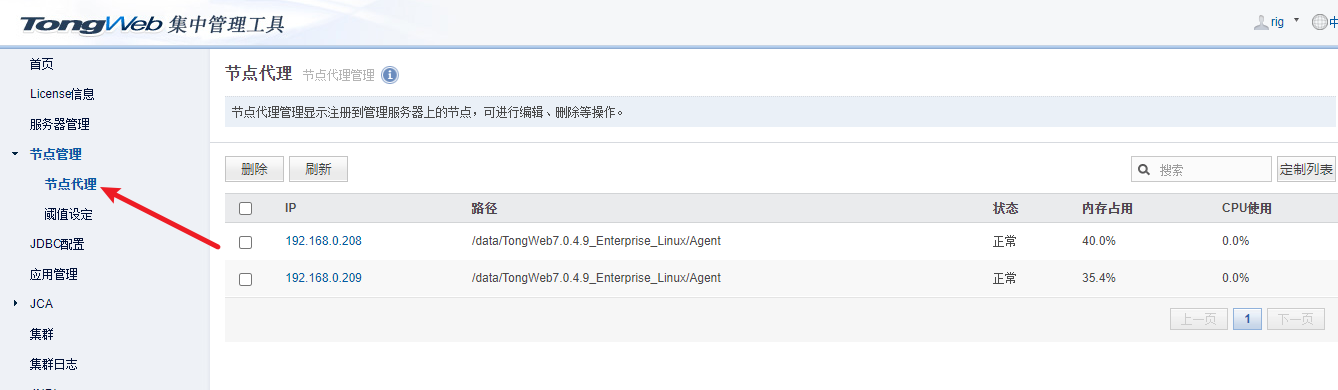The image size is (1338, 390).
Task: Open the 192.168.0.208 node link
Action: [x=323, y=241]
